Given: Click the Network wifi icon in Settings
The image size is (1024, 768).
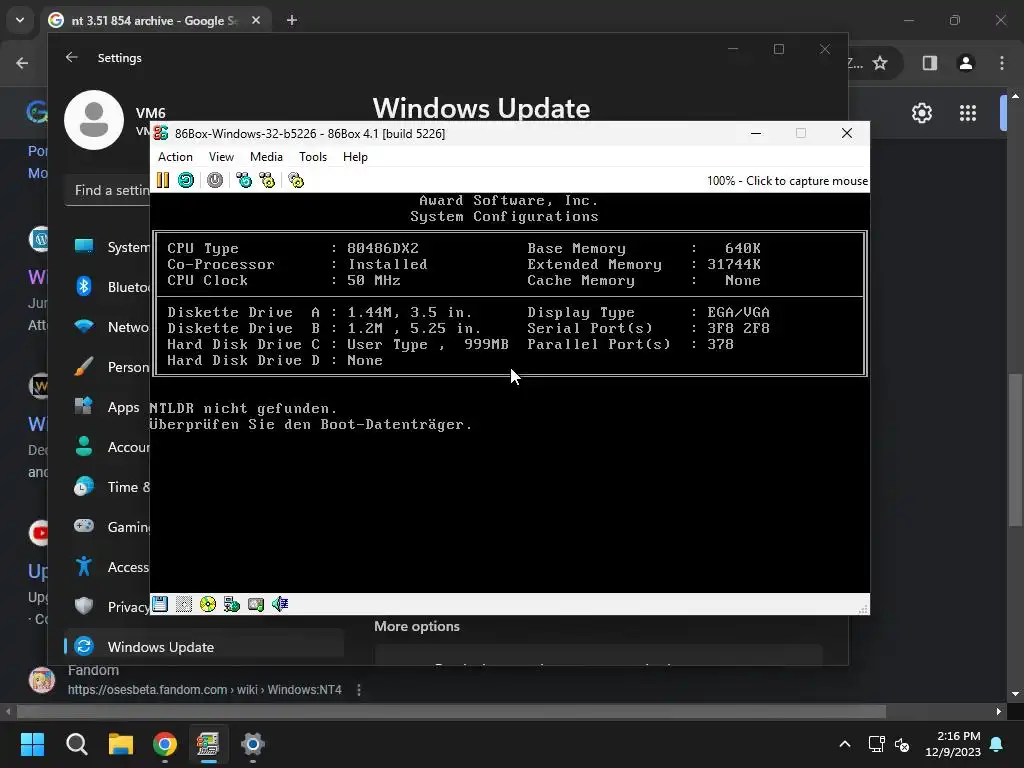Looking at the screenshot, I should point(84,326).
